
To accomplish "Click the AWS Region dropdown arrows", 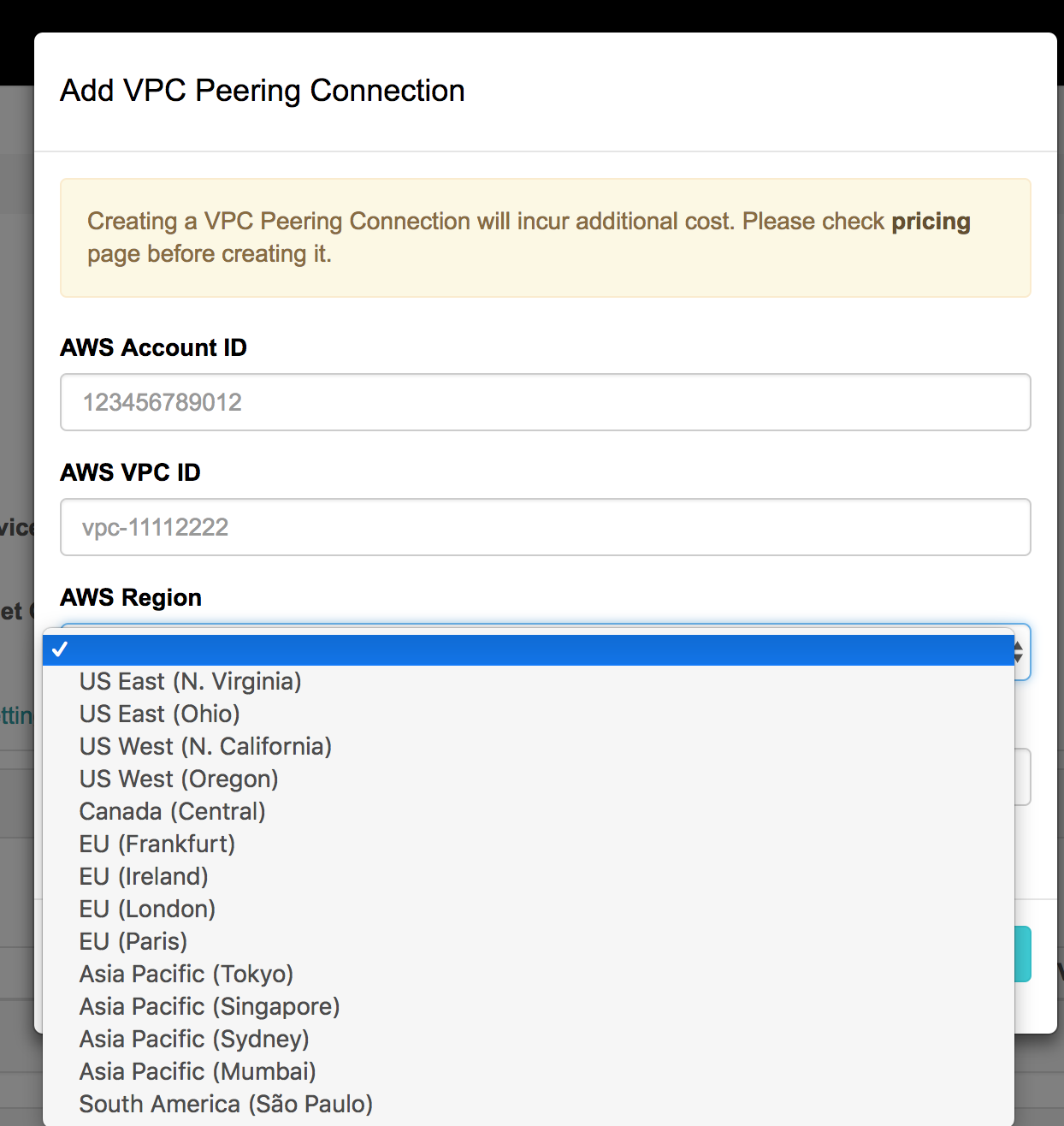I will coord(1019,653).
